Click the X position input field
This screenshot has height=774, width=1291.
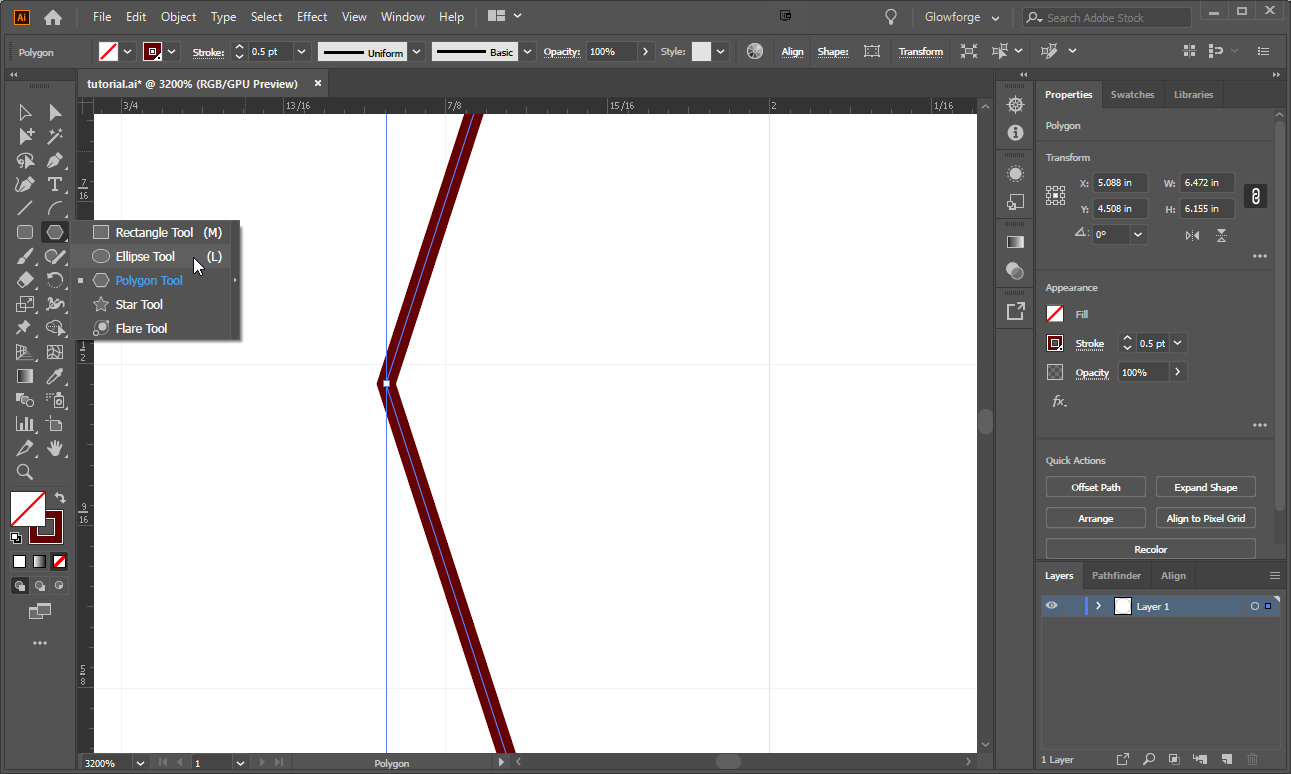coord(1119,182)
